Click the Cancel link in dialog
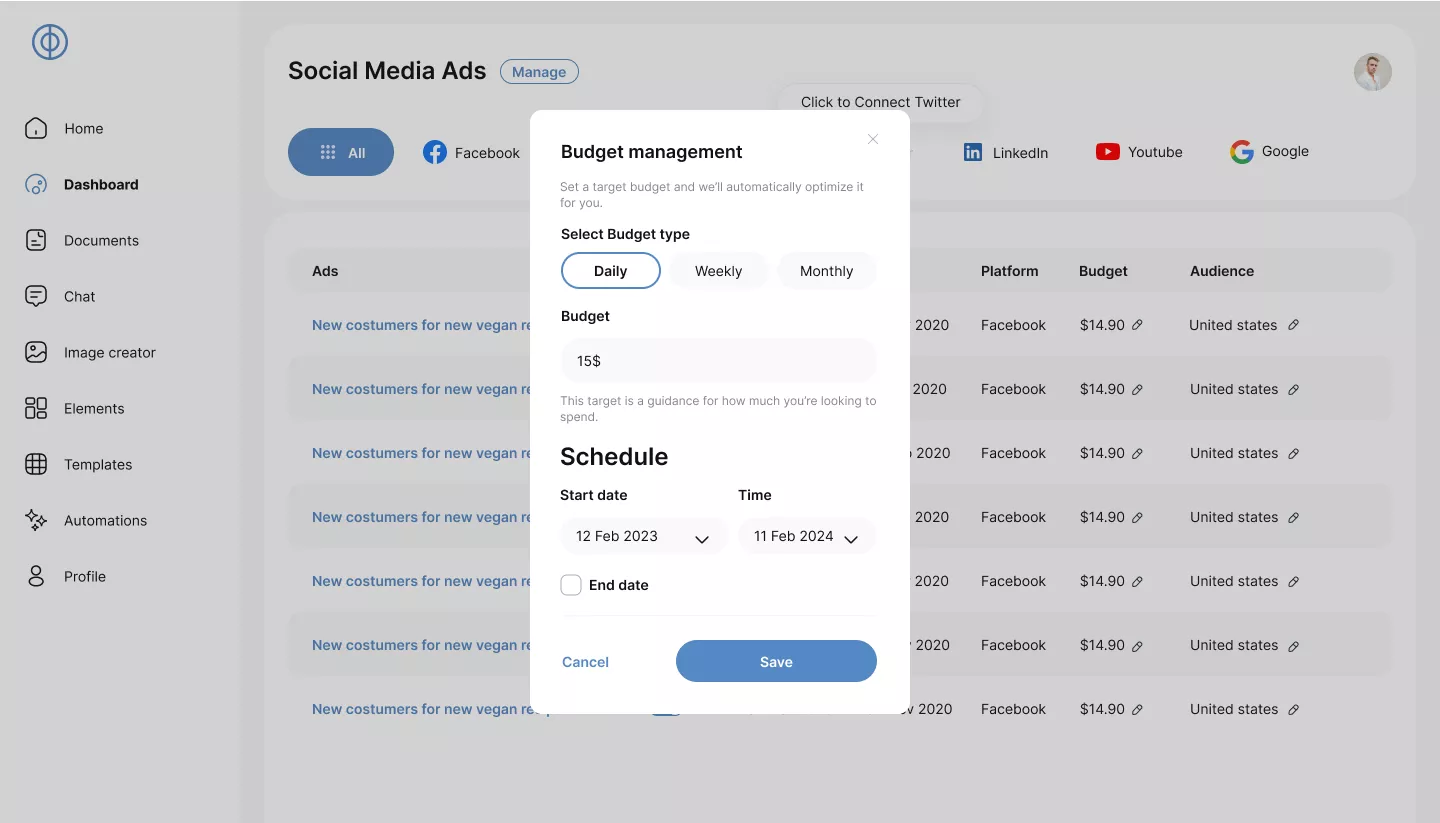 pyautogui.click(x=585, y=662)
